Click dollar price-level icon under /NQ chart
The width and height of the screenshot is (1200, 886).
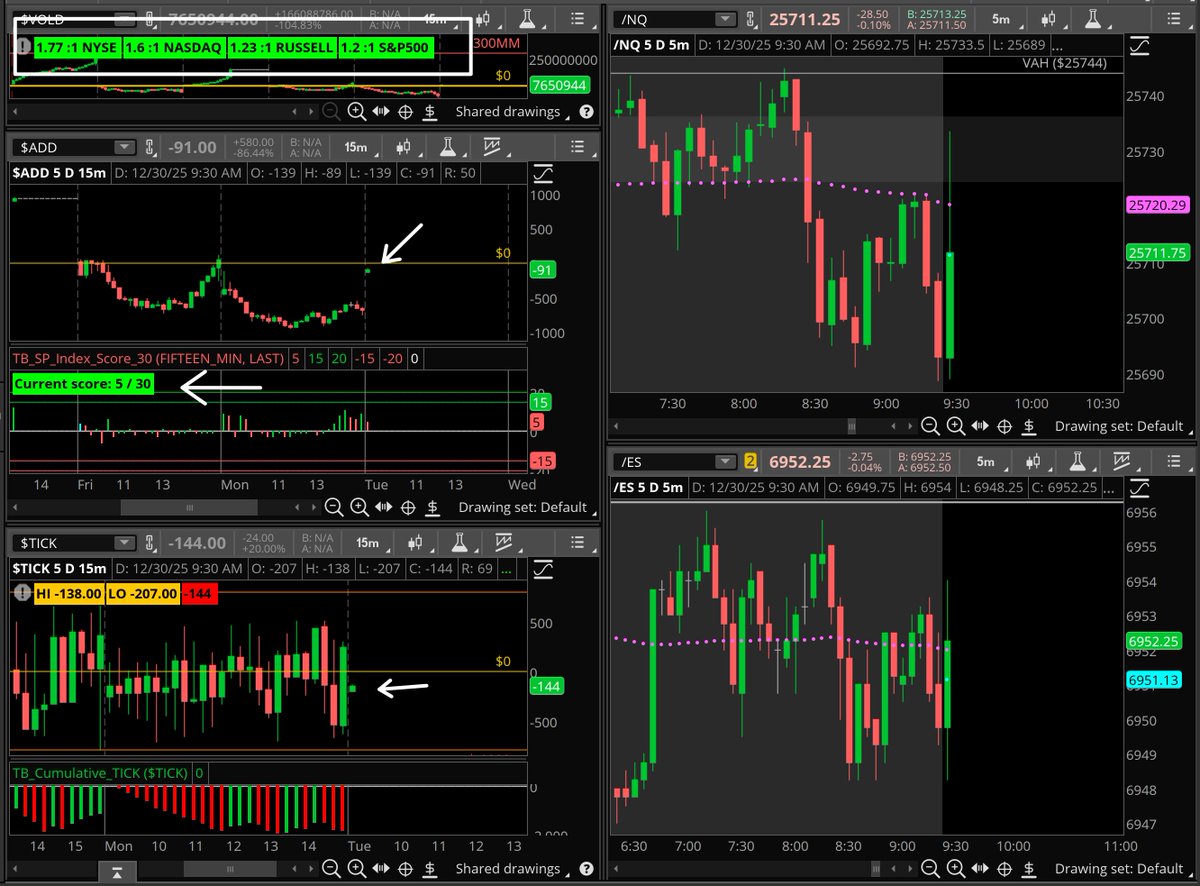click(1029, 426)
